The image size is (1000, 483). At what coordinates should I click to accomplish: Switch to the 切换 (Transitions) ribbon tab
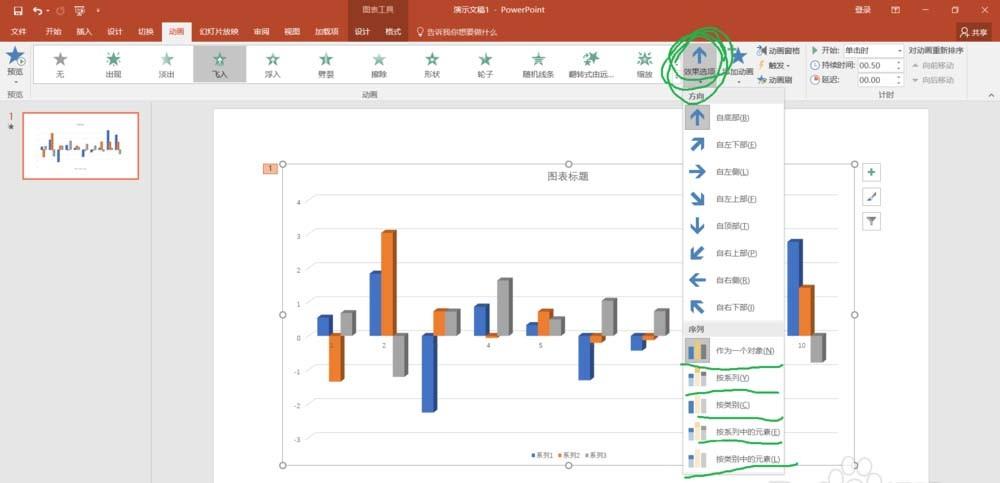pos(146,32)
